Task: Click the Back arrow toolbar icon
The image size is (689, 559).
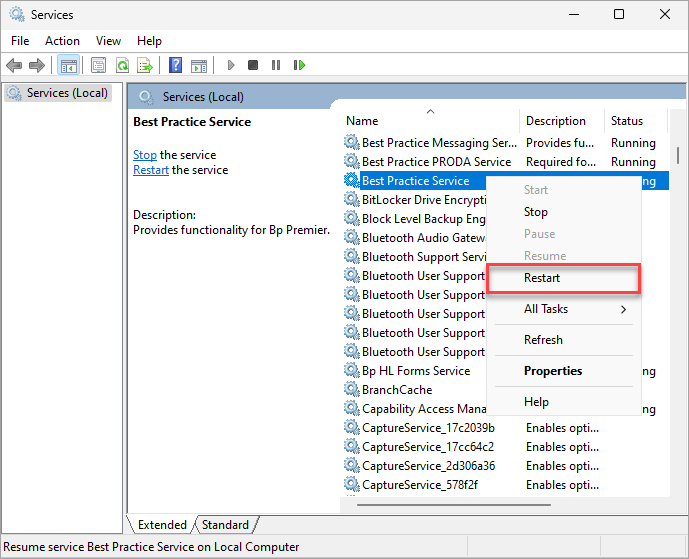Action: click(14, 65)
